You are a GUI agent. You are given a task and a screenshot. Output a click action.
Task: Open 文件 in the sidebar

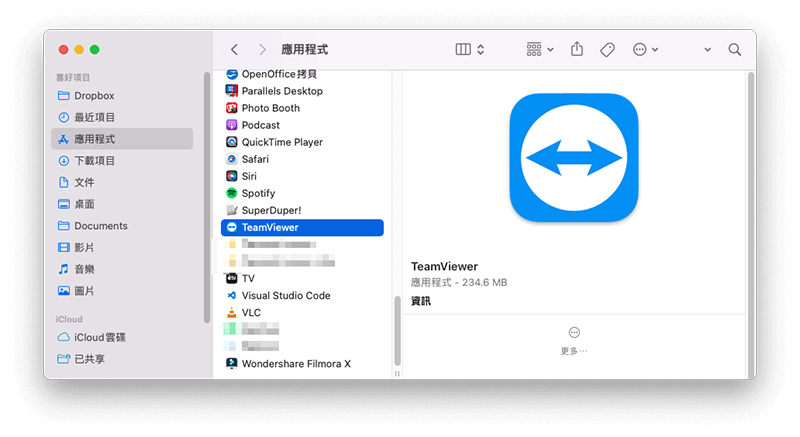tap(122, 183)
